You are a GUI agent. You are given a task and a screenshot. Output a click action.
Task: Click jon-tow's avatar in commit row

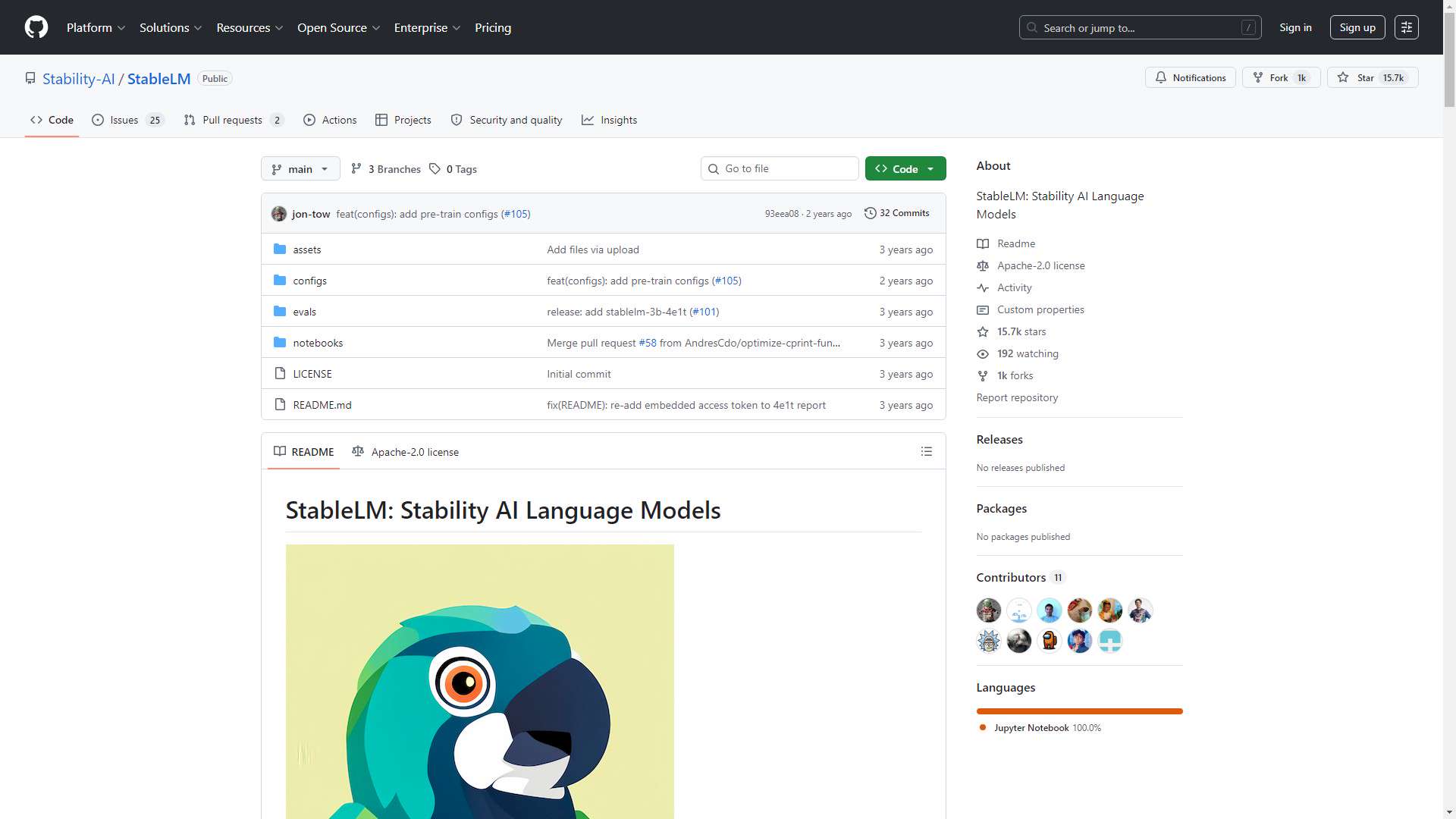pos(279,214)
